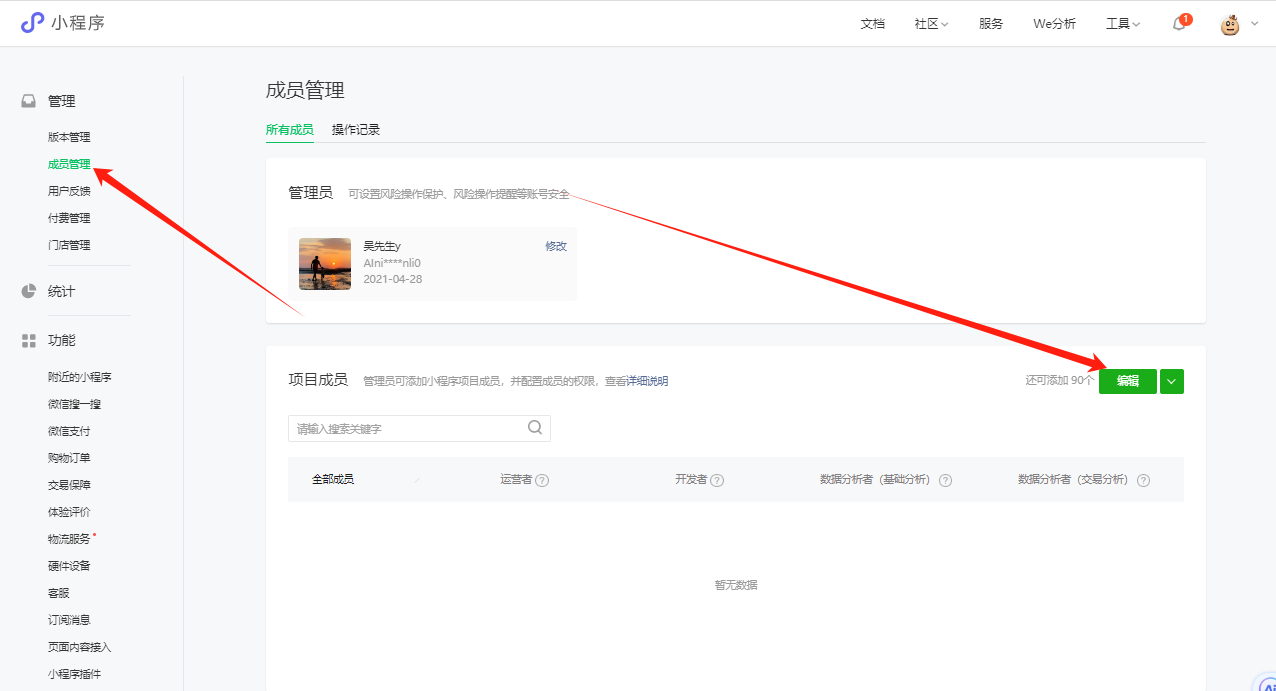Click the help icon next to 开发者
Screen dimensions: 1276x691
(x=717, y=480)
